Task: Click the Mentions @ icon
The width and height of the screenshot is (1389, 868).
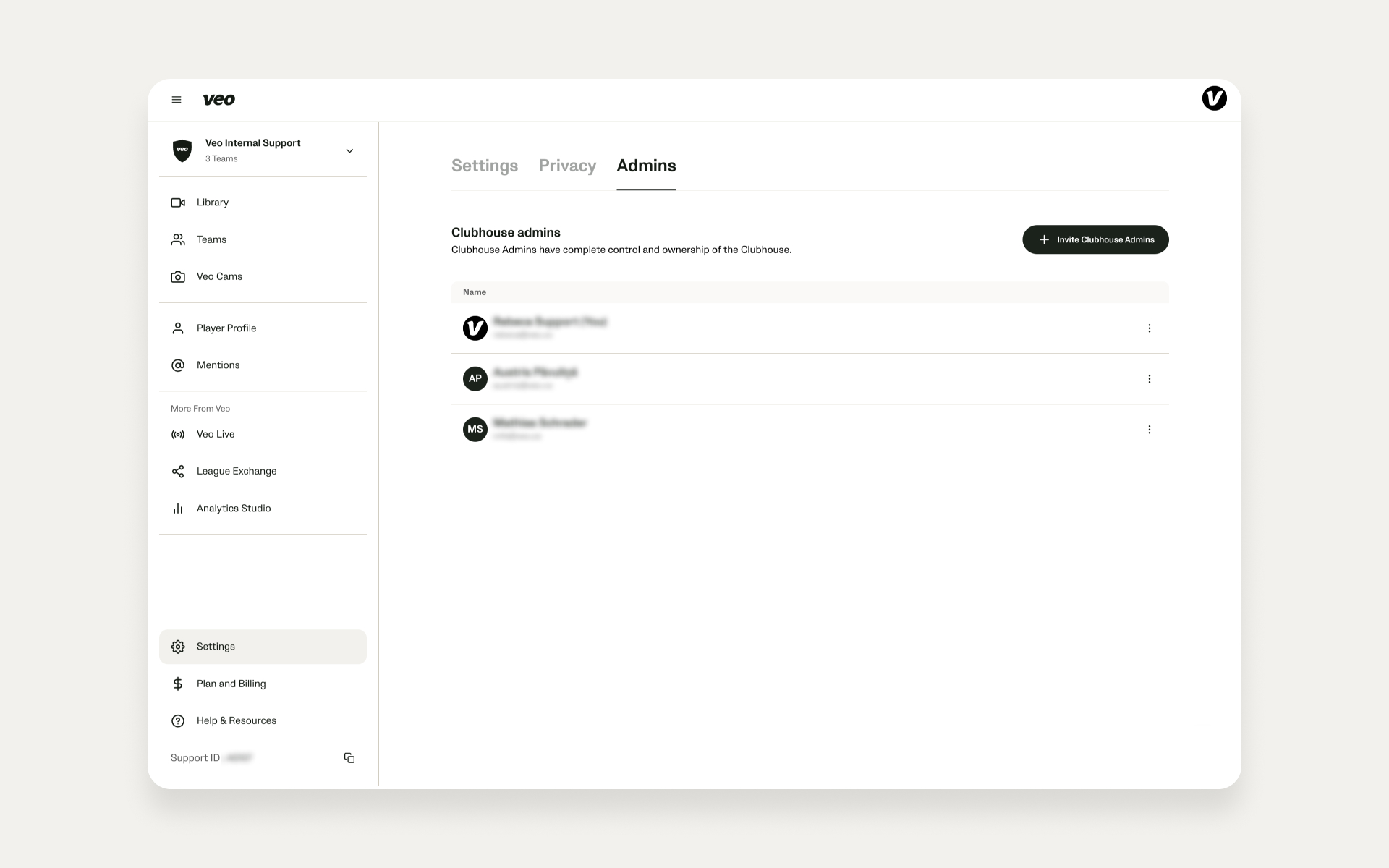Action: [x=177, y=365]
